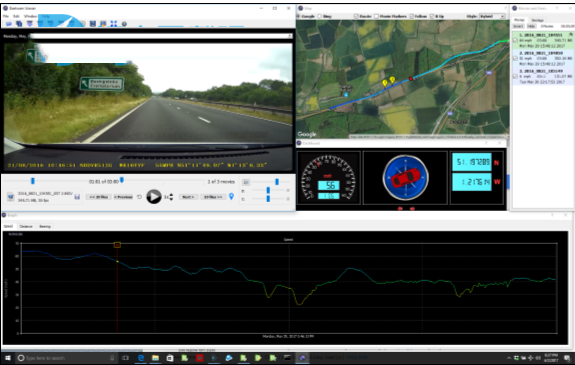This screenshot has height=365, width=575.
Task: Toggle the Movie Markers checkbox
Action: click(x=376, y=16)
